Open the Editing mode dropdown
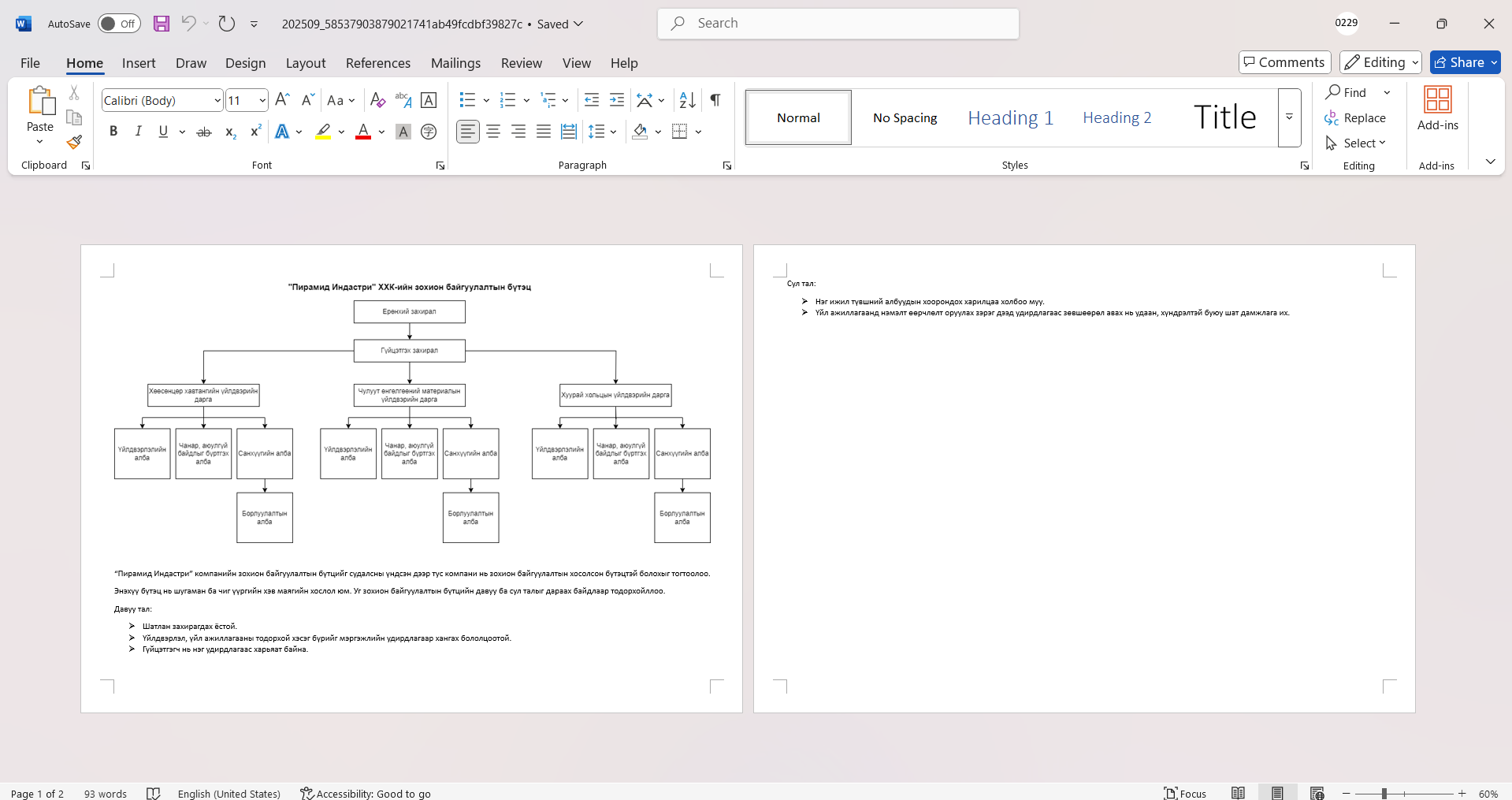Viewport: 1512px width, 800px height. point(1380,62)
